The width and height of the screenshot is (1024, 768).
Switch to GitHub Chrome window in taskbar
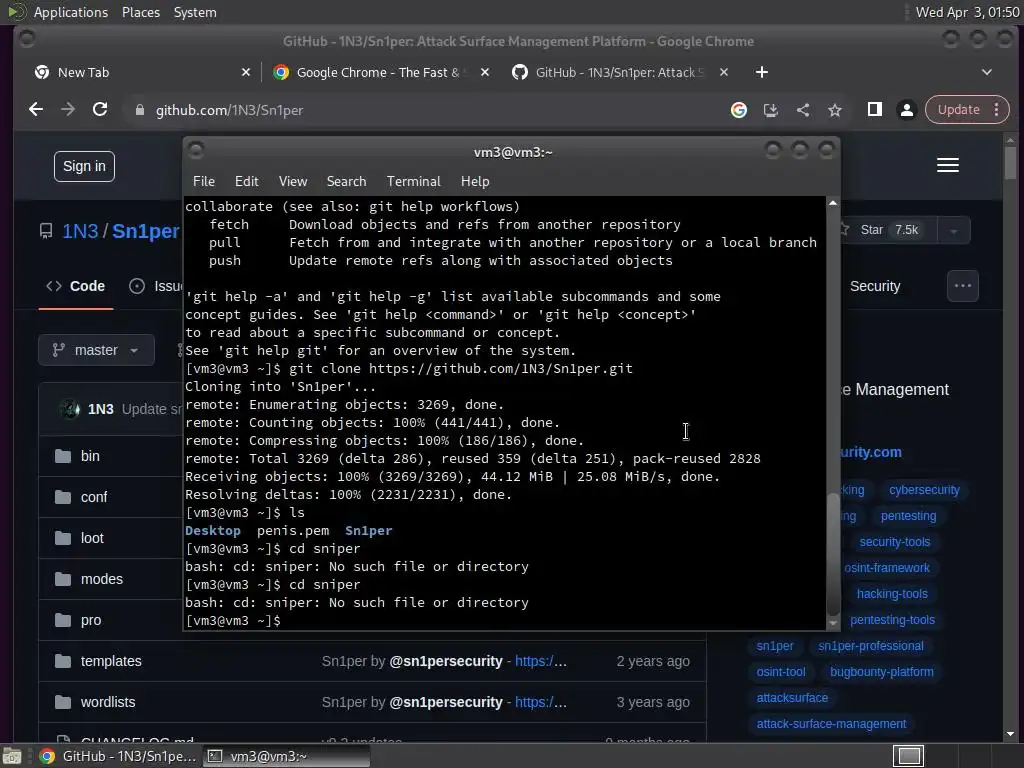pos(118,756)
